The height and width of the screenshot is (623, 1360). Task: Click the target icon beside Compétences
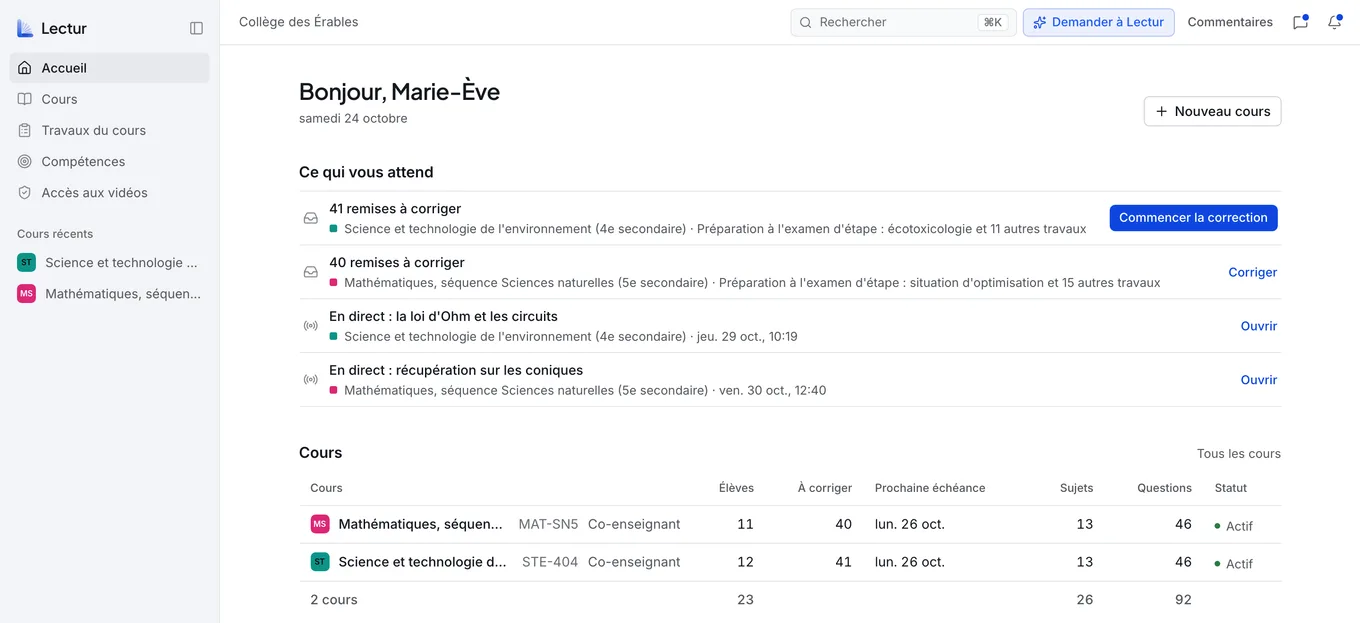(25, 161)
